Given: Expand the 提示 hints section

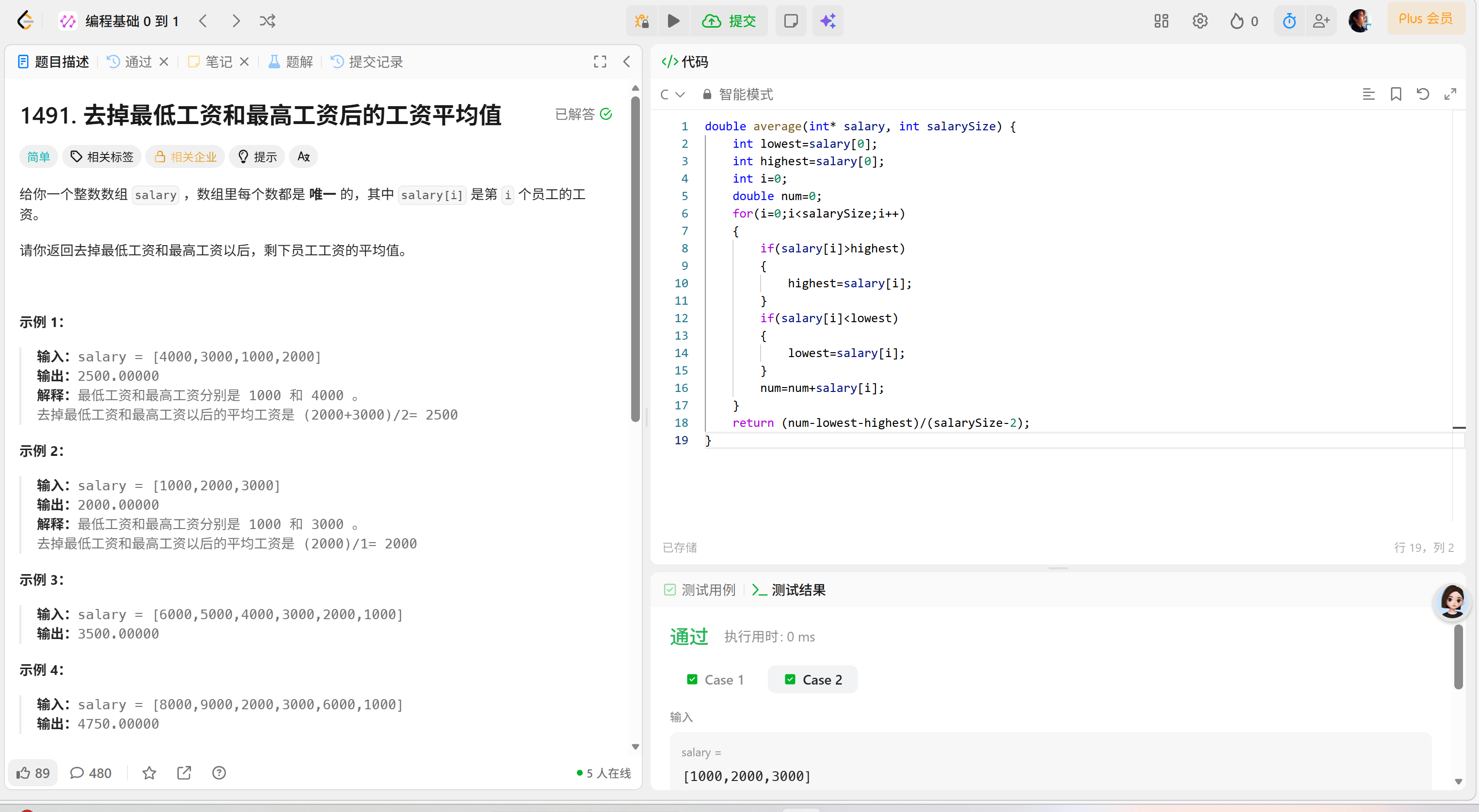Looking at the screenshot, I should (x=256, y=156).
